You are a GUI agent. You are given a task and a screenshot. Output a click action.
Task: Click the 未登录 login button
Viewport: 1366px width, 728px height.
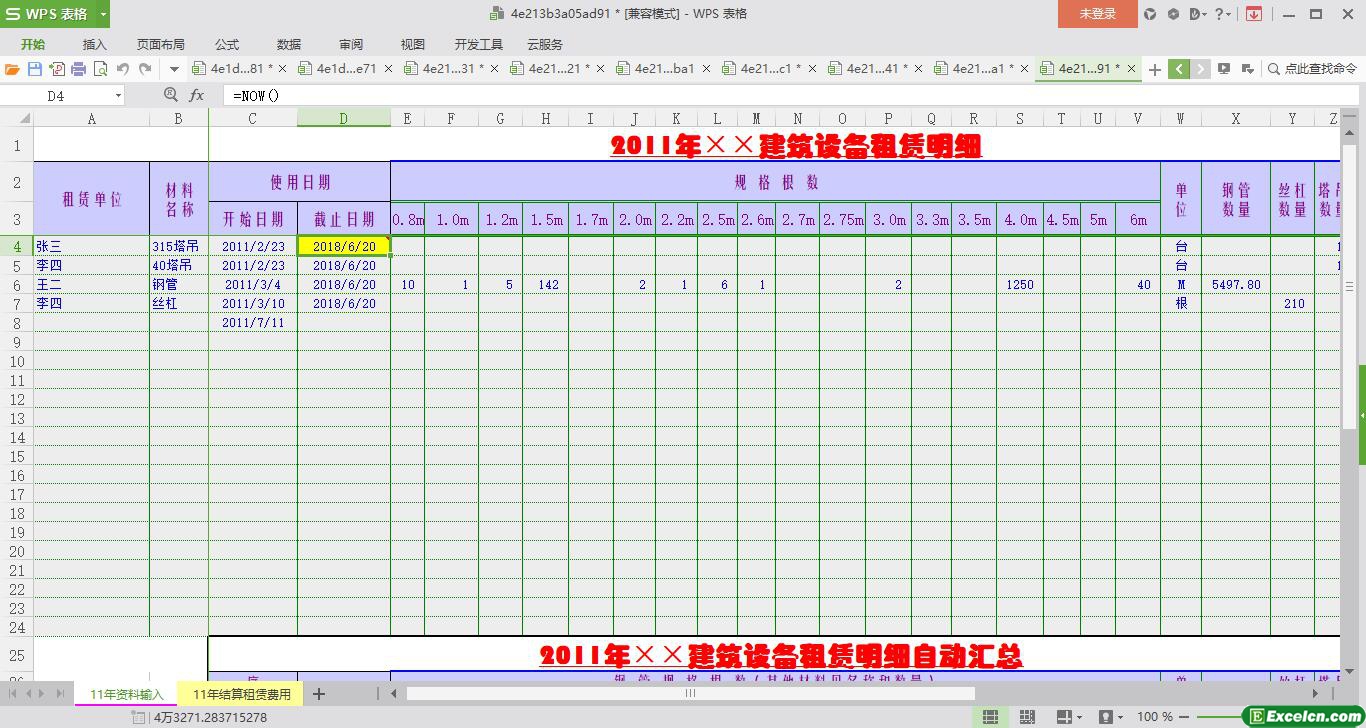pyautogui.click(x=1097, y=14)
